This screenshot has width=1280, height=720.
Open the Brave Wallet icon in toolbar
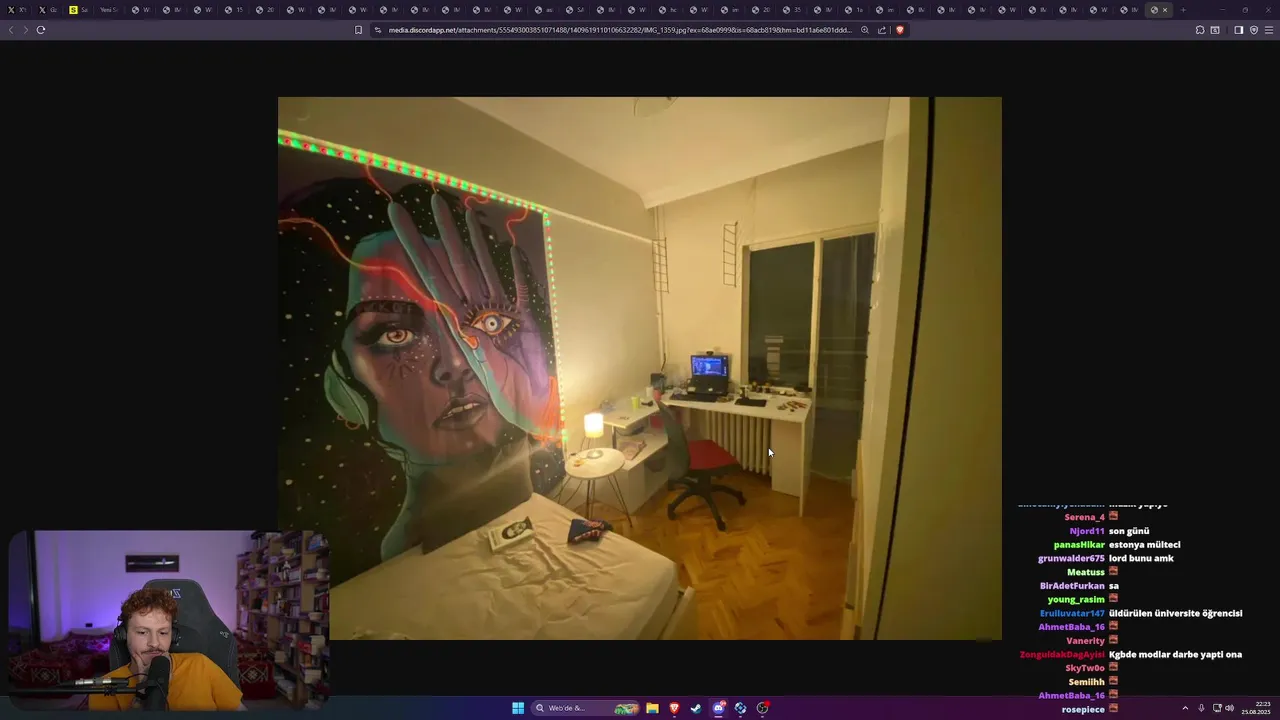coord(1215,30)
